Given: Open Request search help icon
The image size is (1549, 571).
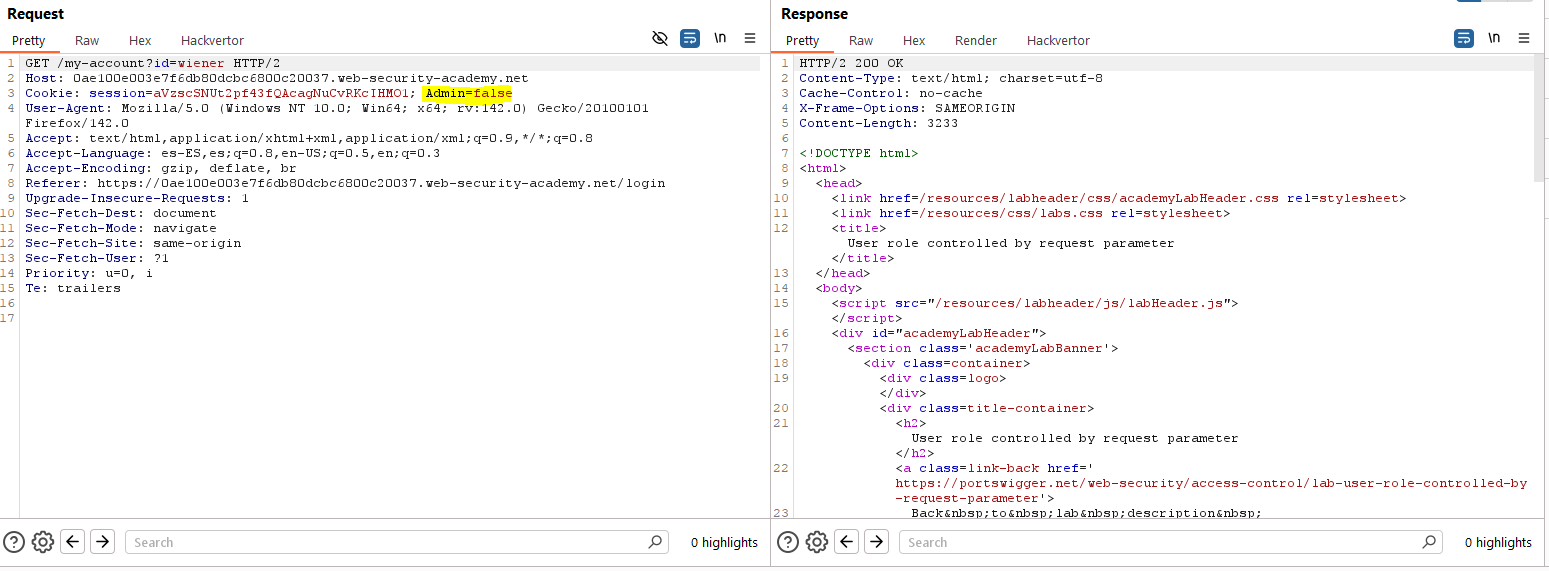Looking at the screenshot, I should [x=14, y=542].
